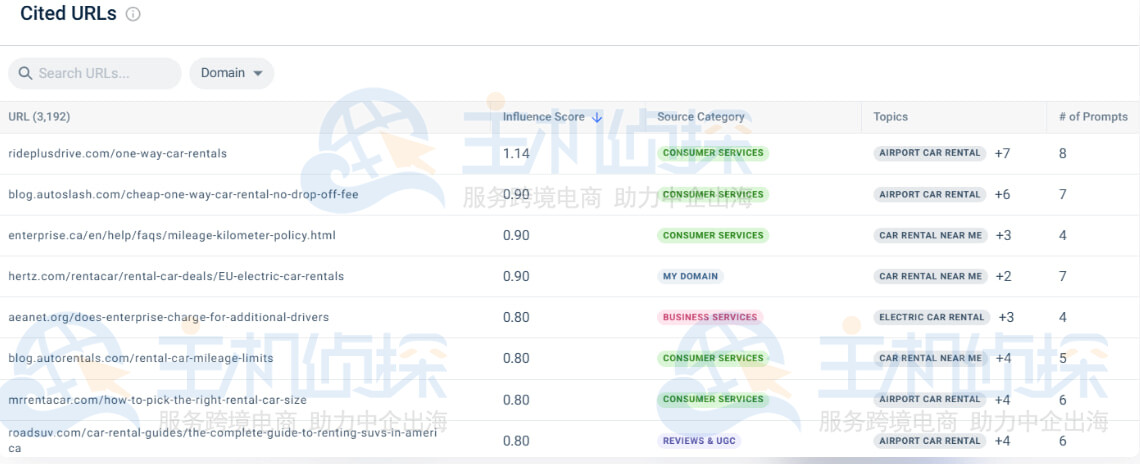Expand the +3 topics in enterprise.ca row
The image size is (1140, 464).
point(1003,236)
